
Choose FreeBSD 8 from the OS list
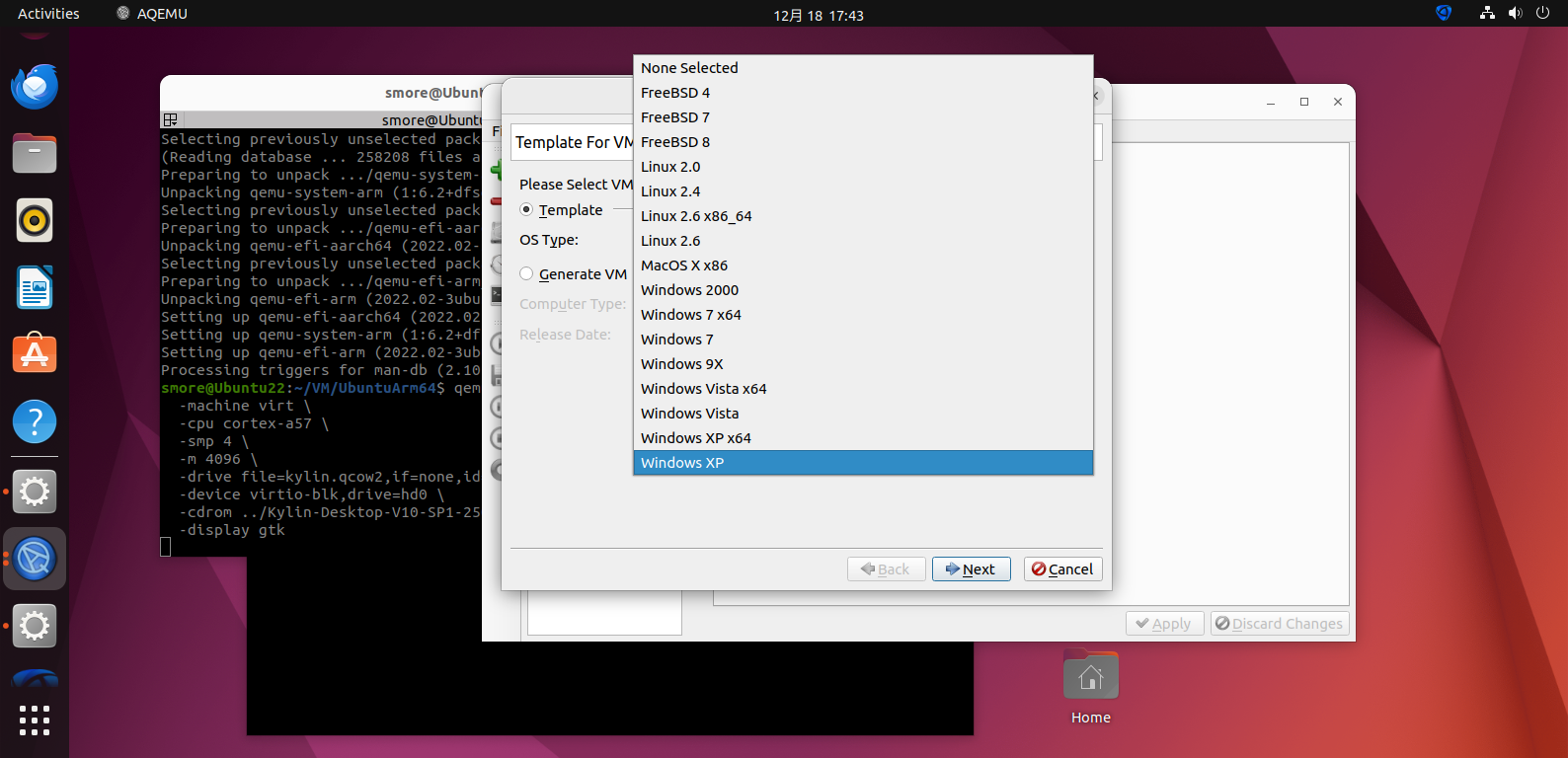pyautogui.click(x=863, y=142)
